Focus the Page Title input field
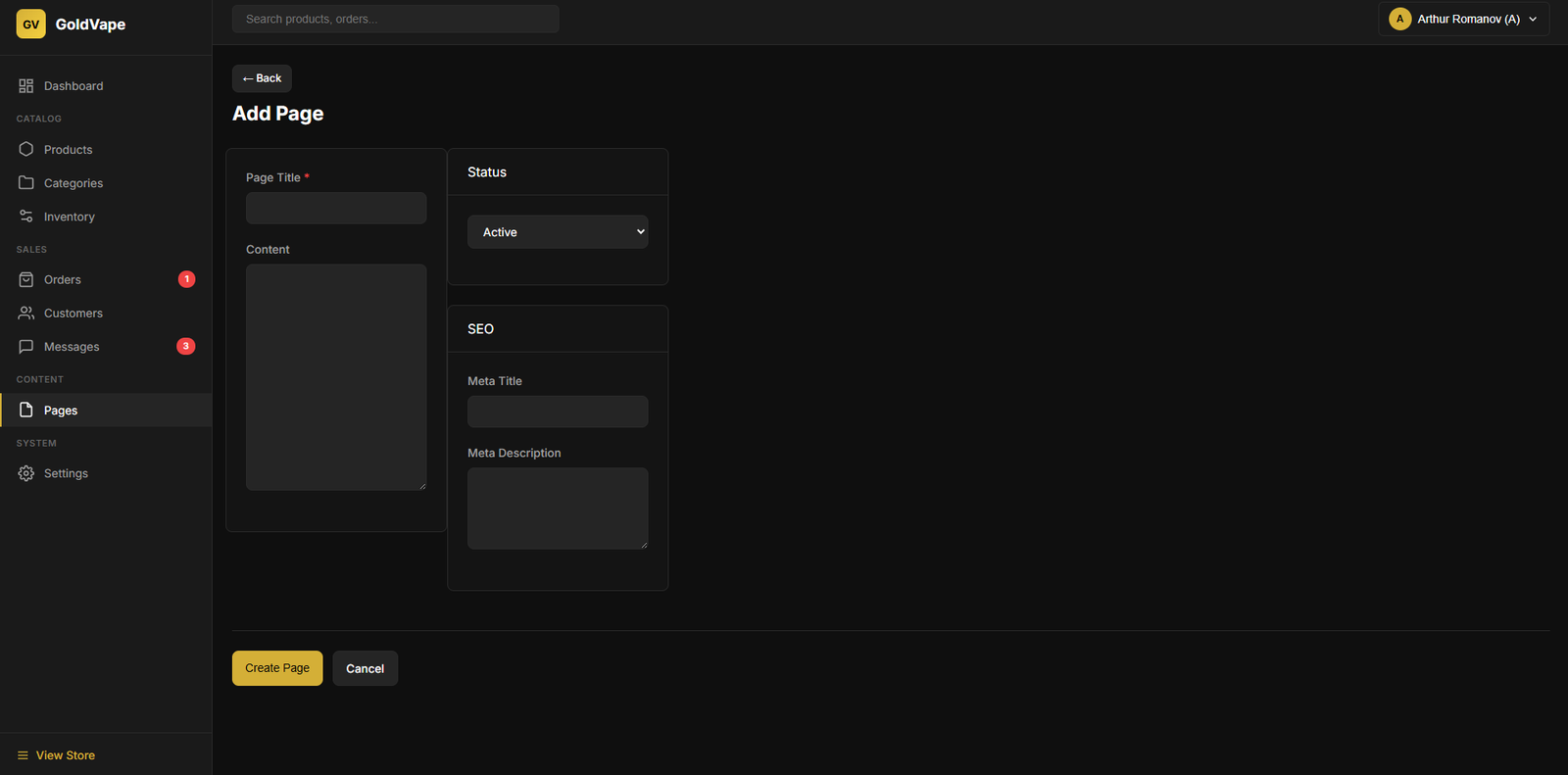 336,209
